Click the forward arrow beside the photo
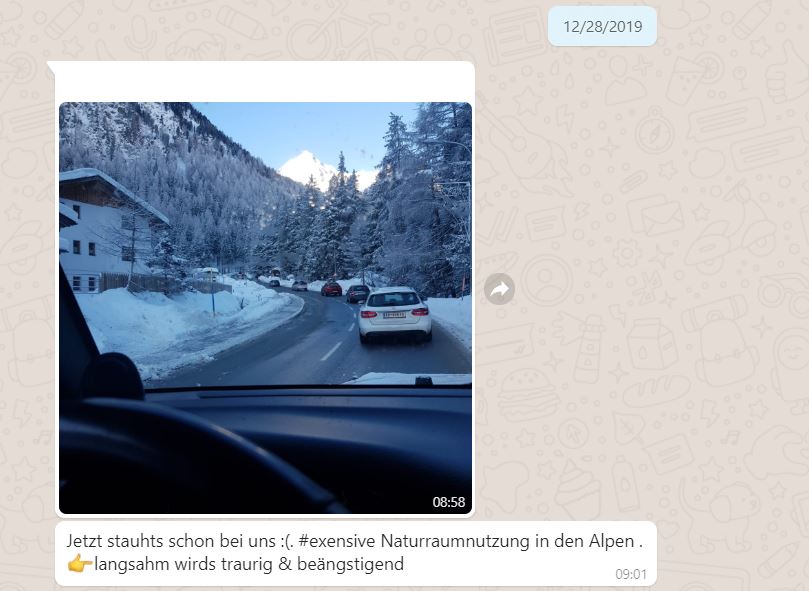 click(x=499, y=289)
